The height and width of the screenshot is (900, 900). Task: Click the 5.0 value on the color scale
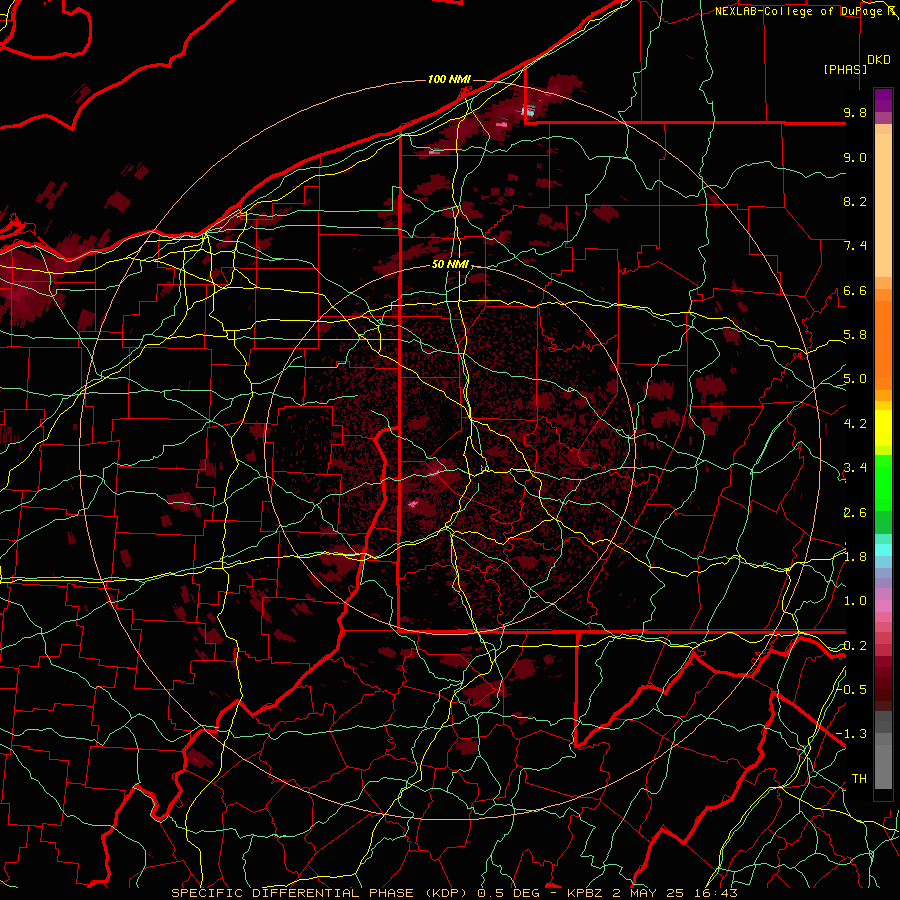pyautogui.click(x=855, y=379)
